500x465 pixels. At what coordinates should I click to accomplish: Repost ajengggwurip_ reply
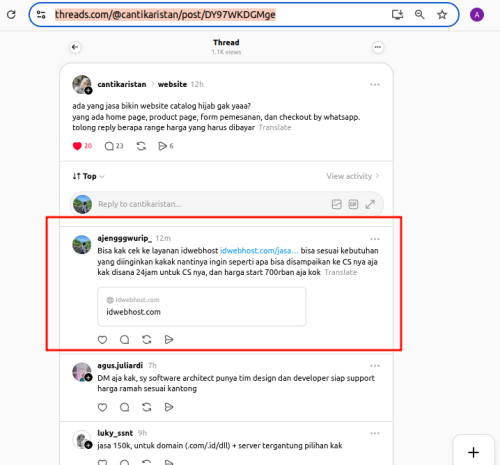pos(147,340)
